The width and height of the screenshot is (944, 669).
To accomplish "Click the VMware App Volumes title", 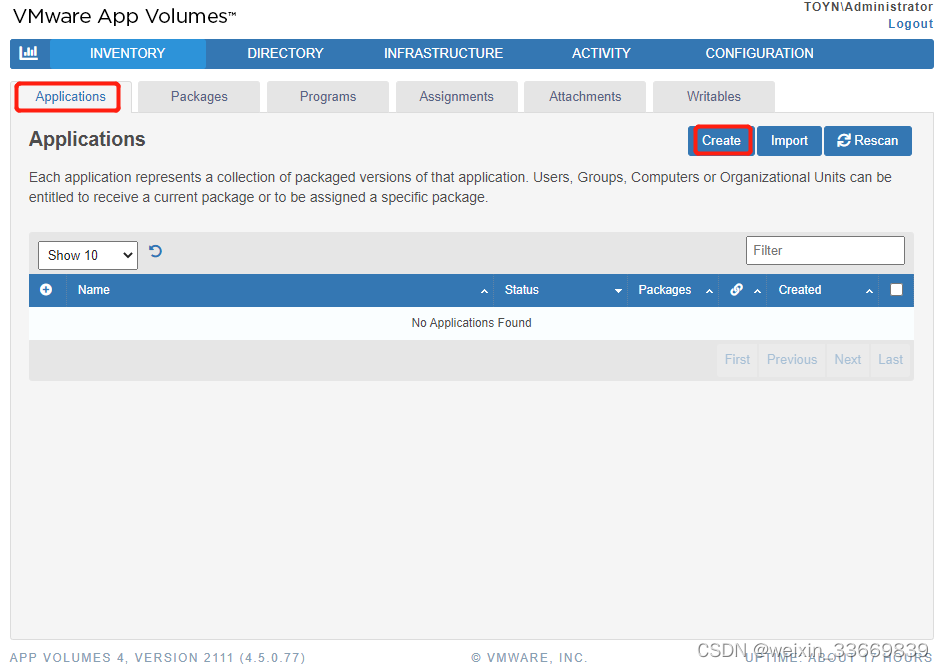I will [125, 16].
